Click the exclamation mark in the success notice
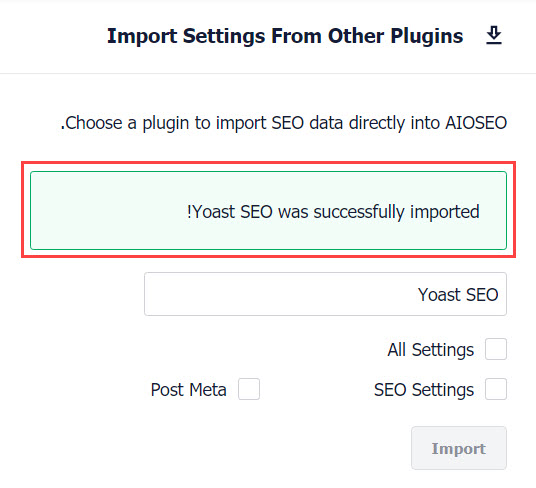 coord(189,211)
